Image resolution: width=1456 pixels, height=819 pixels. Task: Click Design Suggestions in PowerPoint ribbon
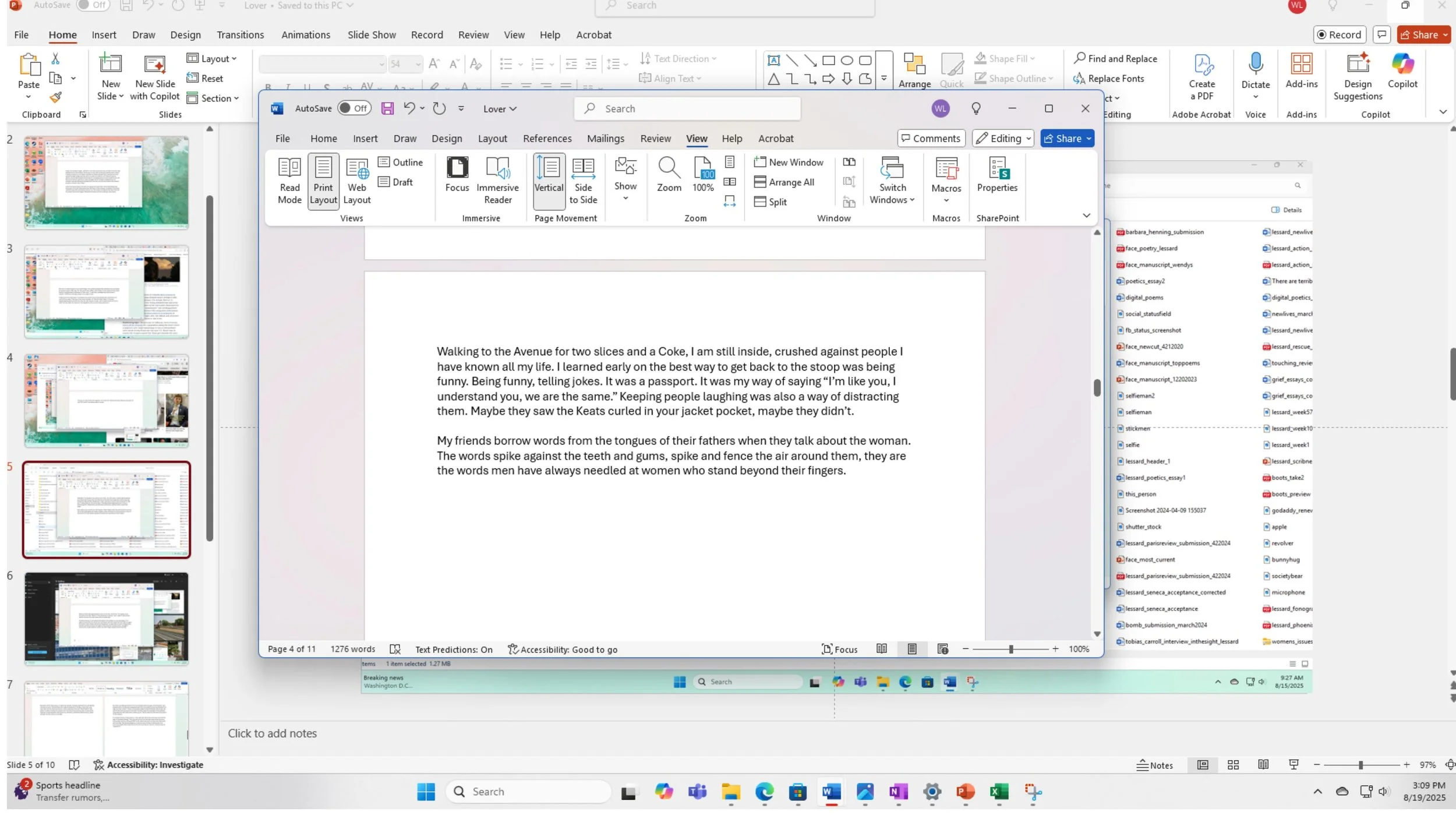(x=1358, y=77)
